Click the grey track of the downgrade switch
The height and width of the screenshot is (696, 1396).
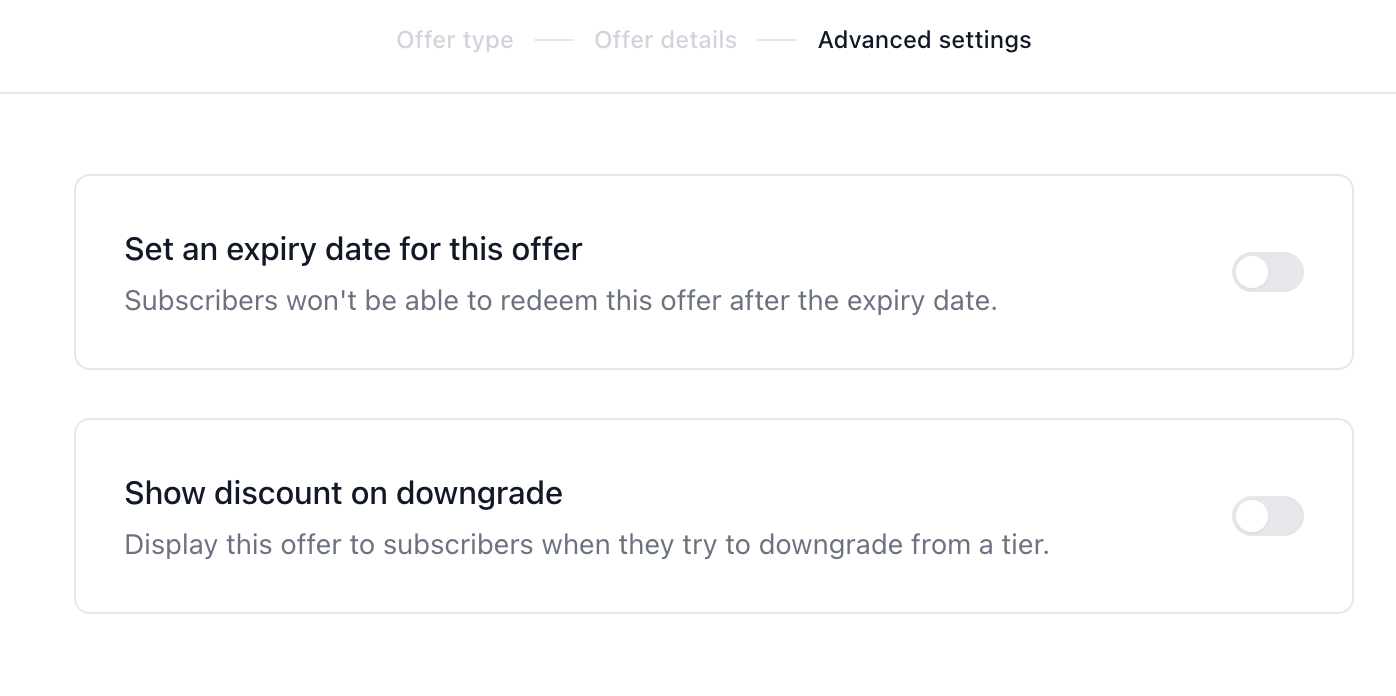coord(1287,516)
